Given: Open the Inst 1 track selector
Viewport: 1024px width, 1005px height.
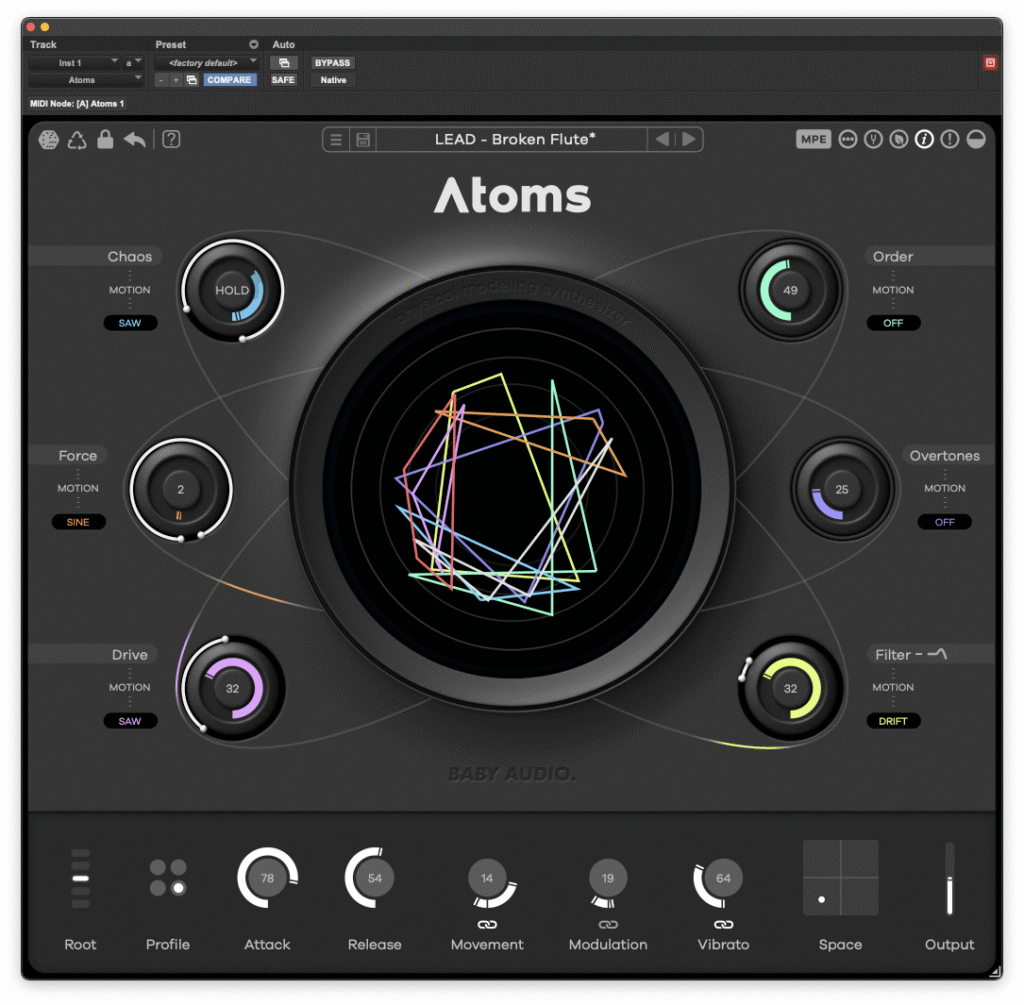Looking at the screenshot, I should [x=74, y=63].
